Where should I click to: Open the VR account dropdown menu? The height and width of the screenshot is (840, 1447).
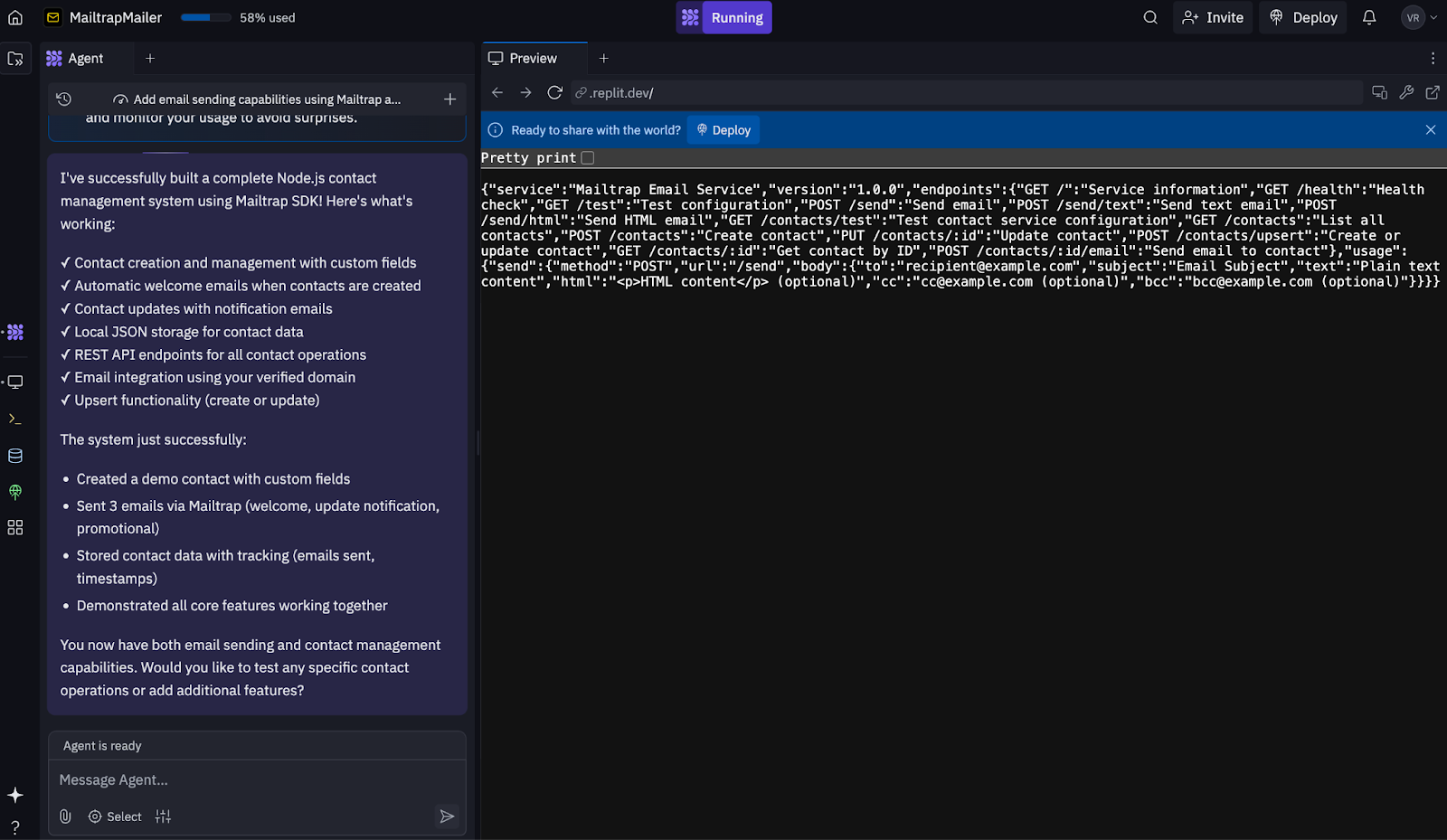(x=1415, y=17)
